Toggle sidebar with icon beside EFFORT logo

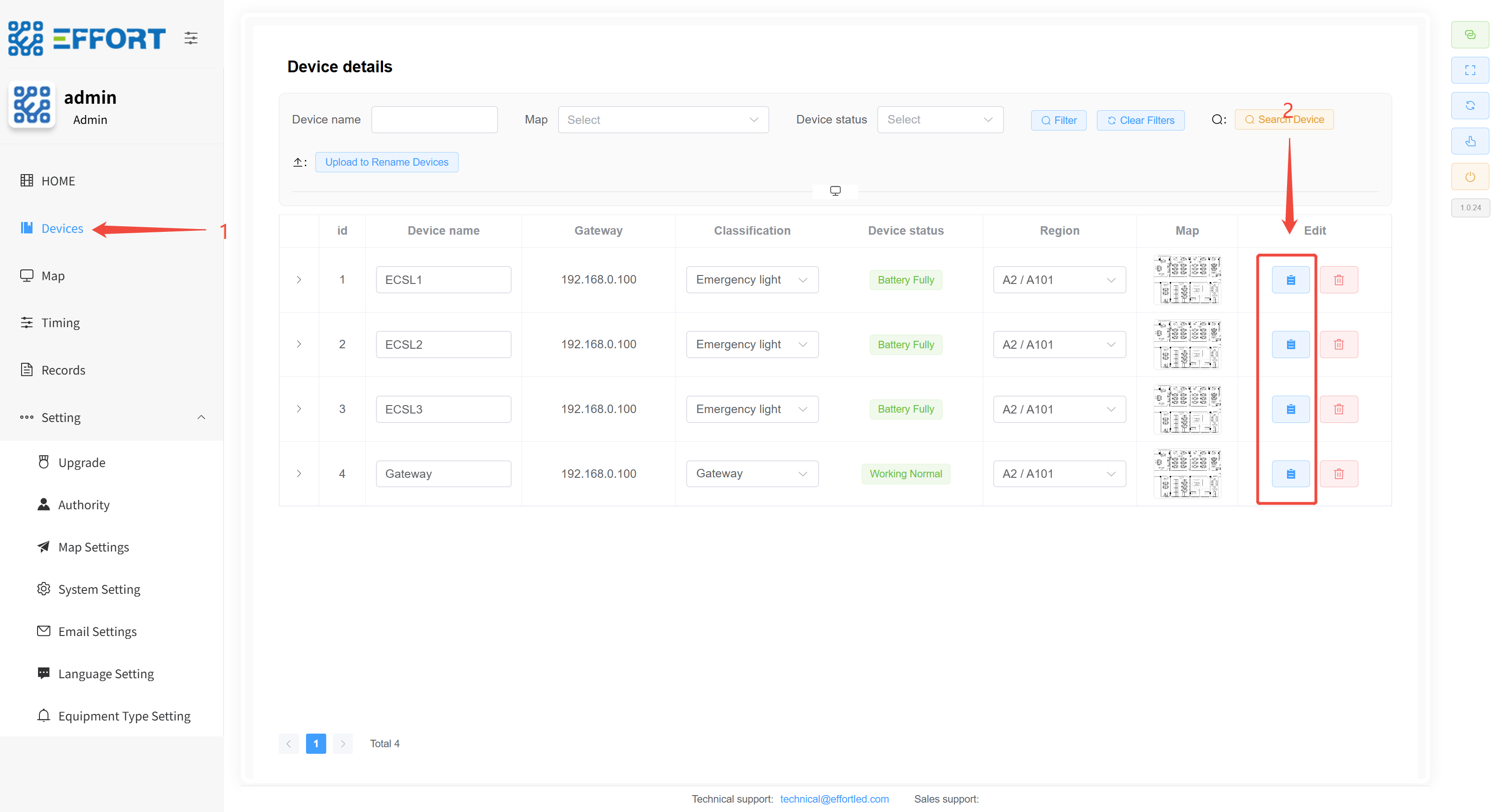tap(191, 38)
